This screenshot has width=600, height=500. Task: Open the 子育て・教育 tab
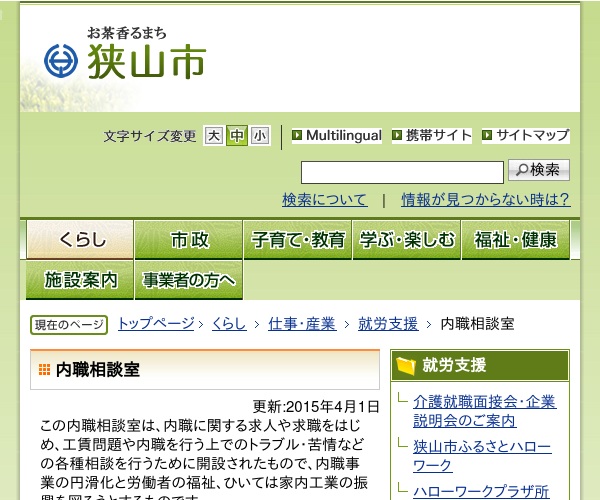coord(298,240)
